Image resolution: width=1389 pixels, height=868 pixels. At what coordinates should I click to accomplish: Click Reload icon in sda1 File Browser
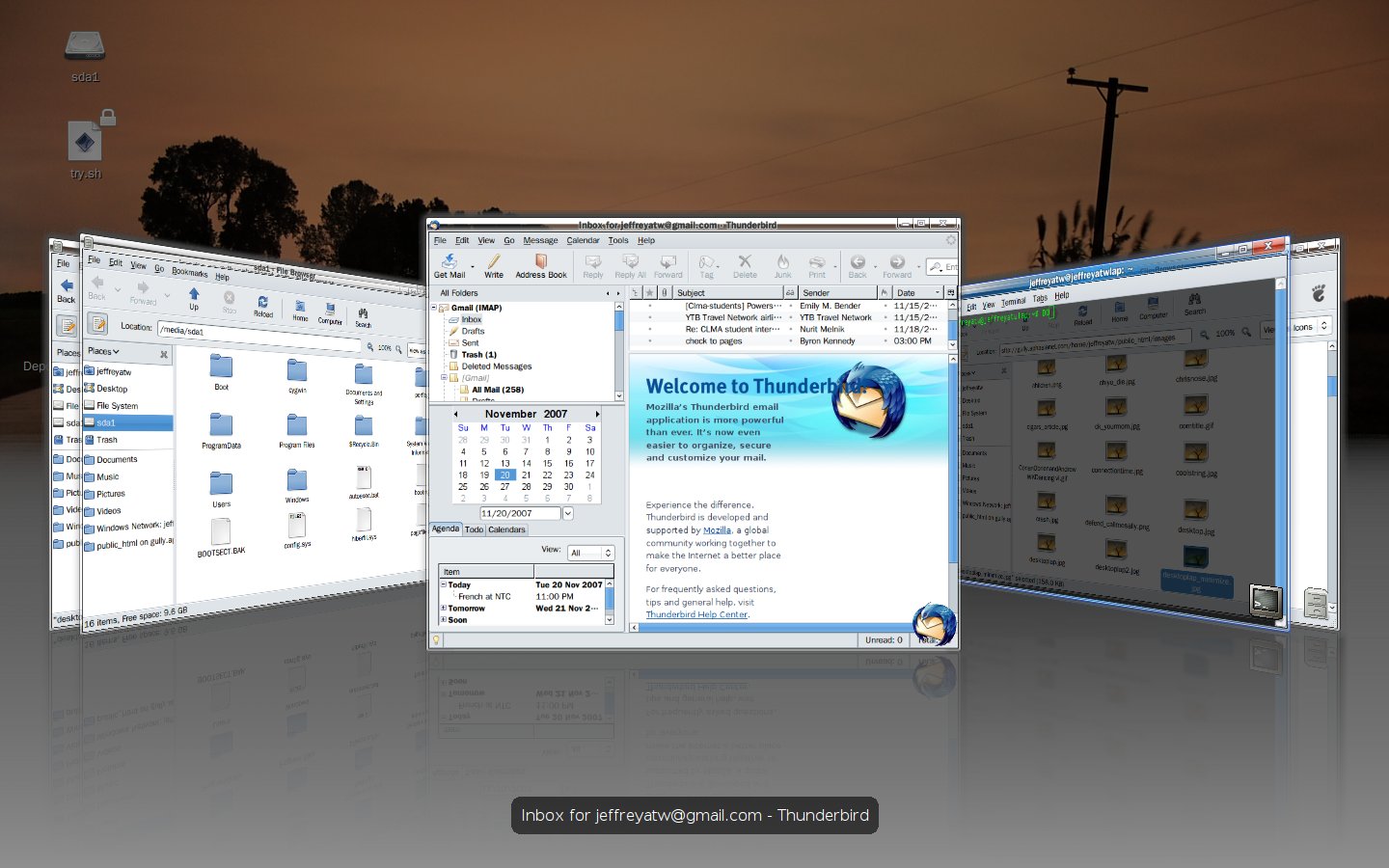[262, 302]
